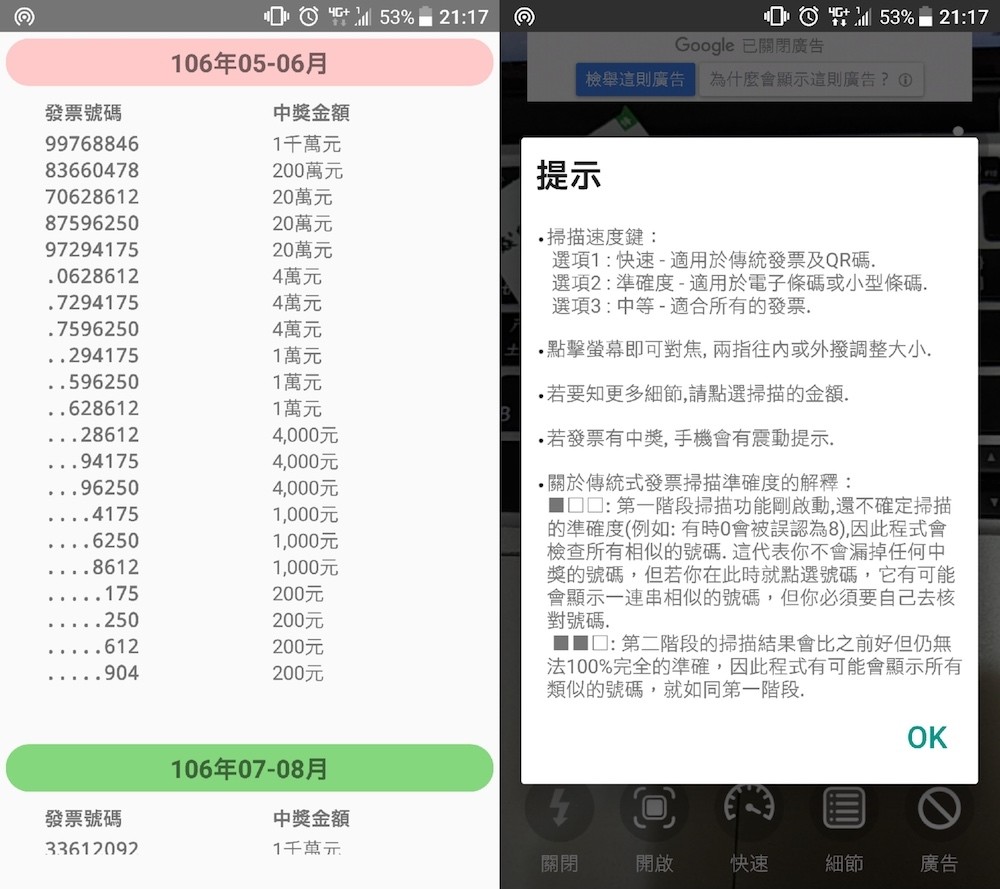
Task: Select invoice number 70628612
Action: [92, 197]
